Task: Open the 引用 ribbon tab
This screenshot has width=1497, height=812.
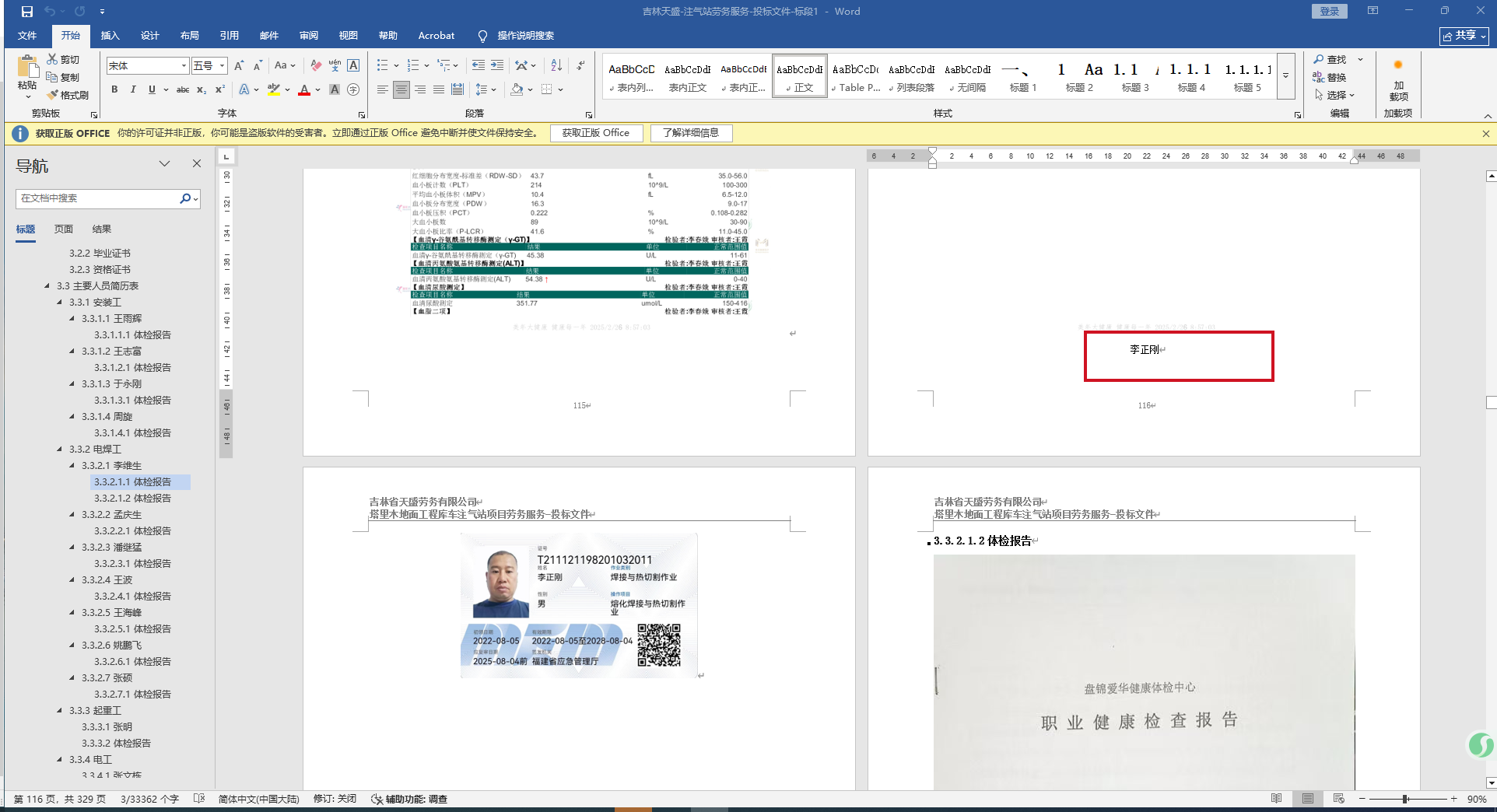Action: tap(230, 36)
